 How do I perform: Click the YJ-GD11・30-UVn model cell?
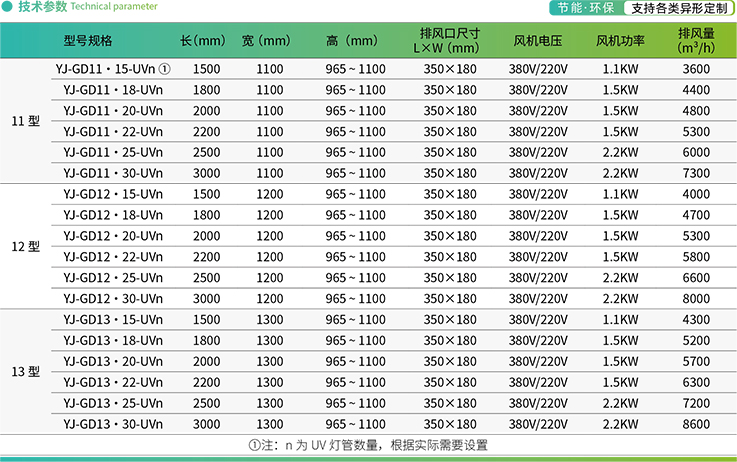(113, 173)
